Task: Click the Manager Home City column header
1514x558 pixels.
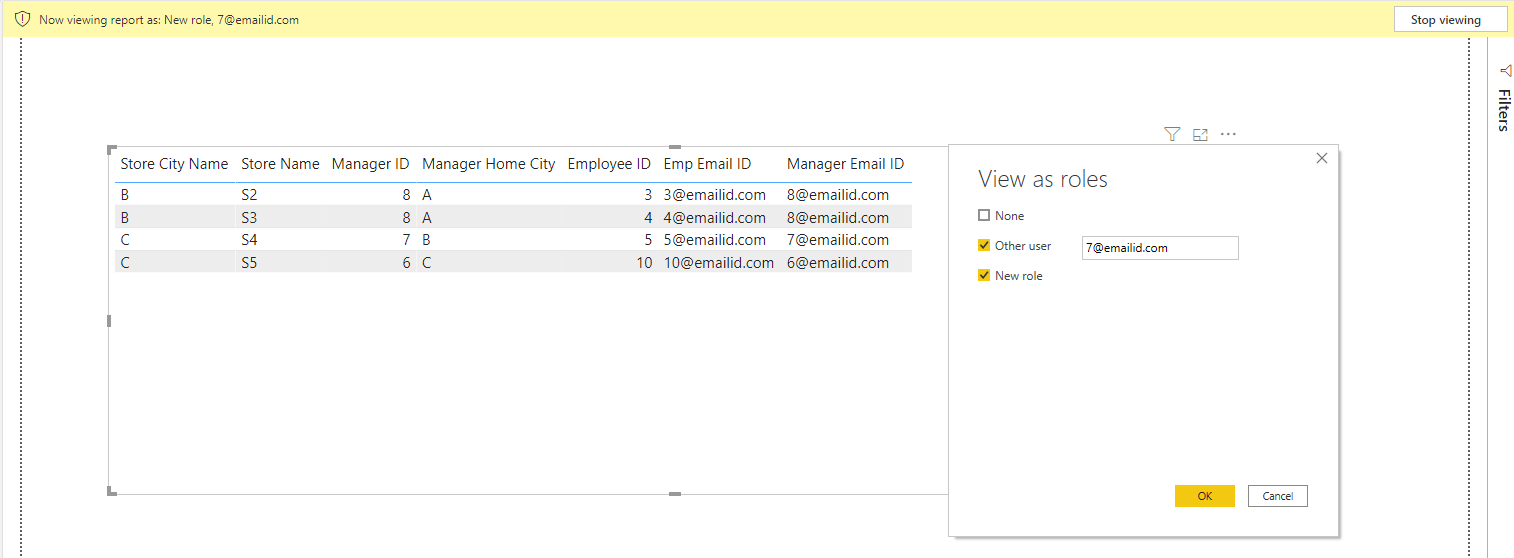Action: [488, 164]
